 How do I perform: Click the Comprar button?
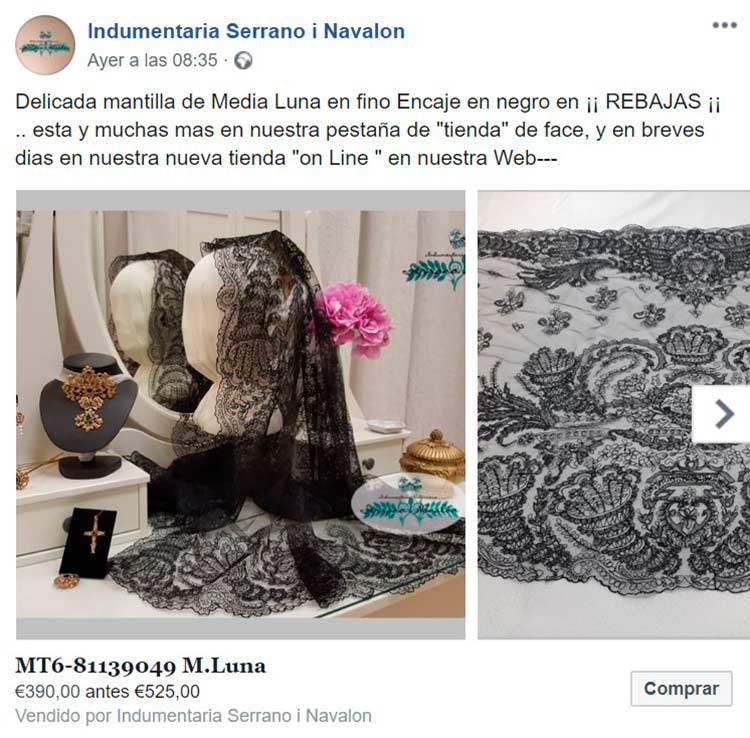point(681,689)
